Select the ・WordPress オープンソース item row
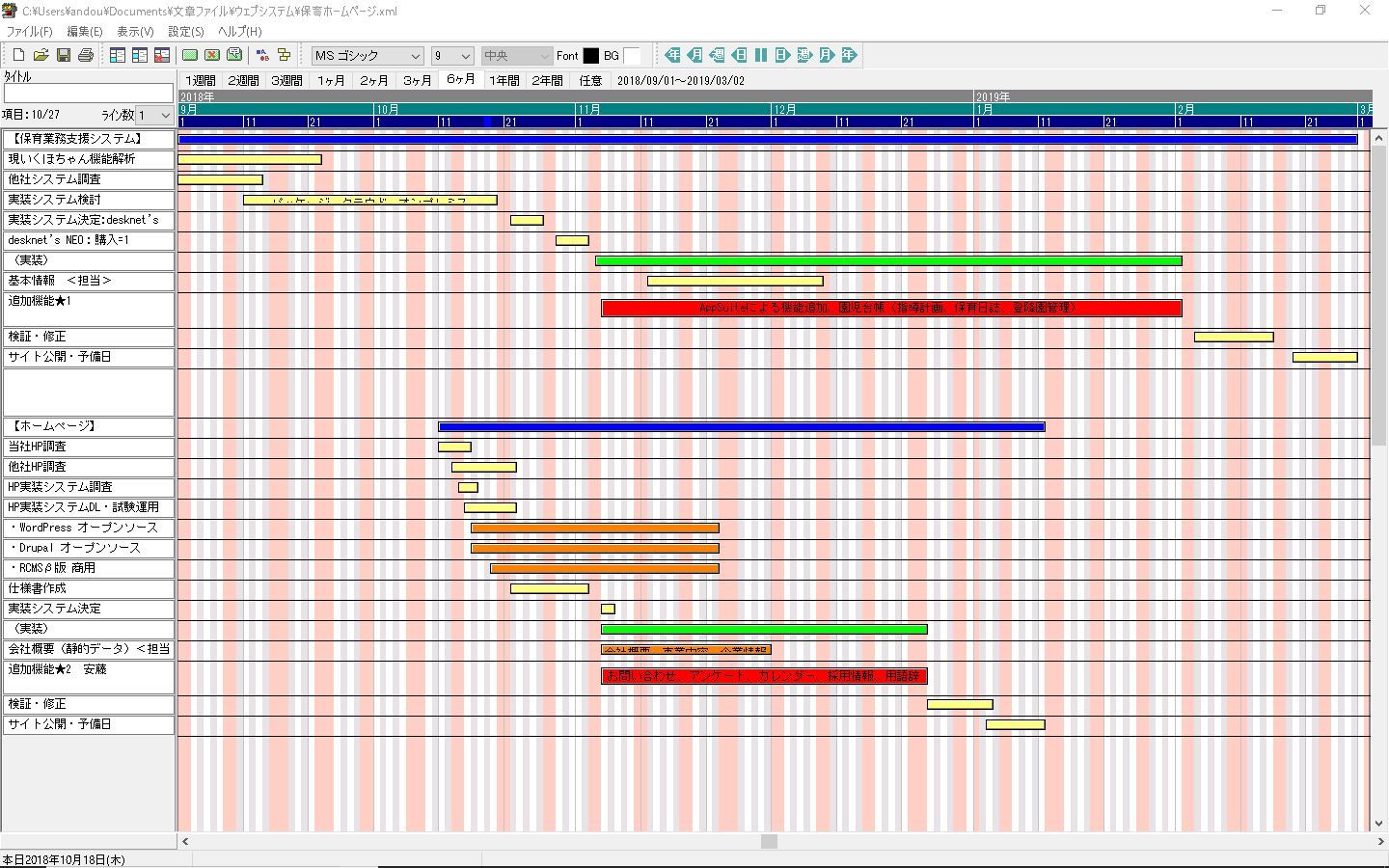Image resolution: width=1389 pixels, height=868 pixels. (89, 528)
